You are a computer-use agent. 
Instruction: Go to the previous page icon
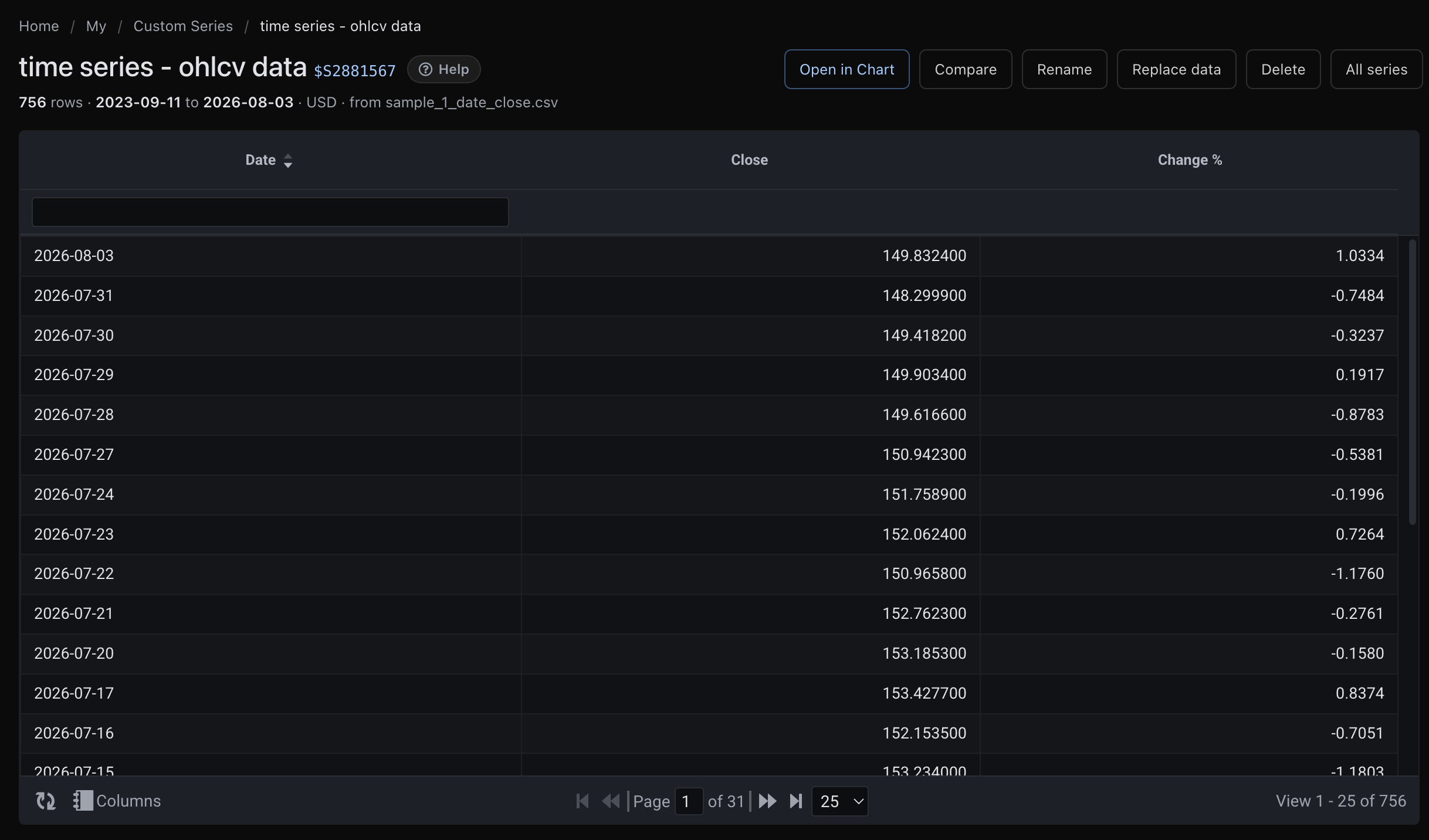coord(611,801)
